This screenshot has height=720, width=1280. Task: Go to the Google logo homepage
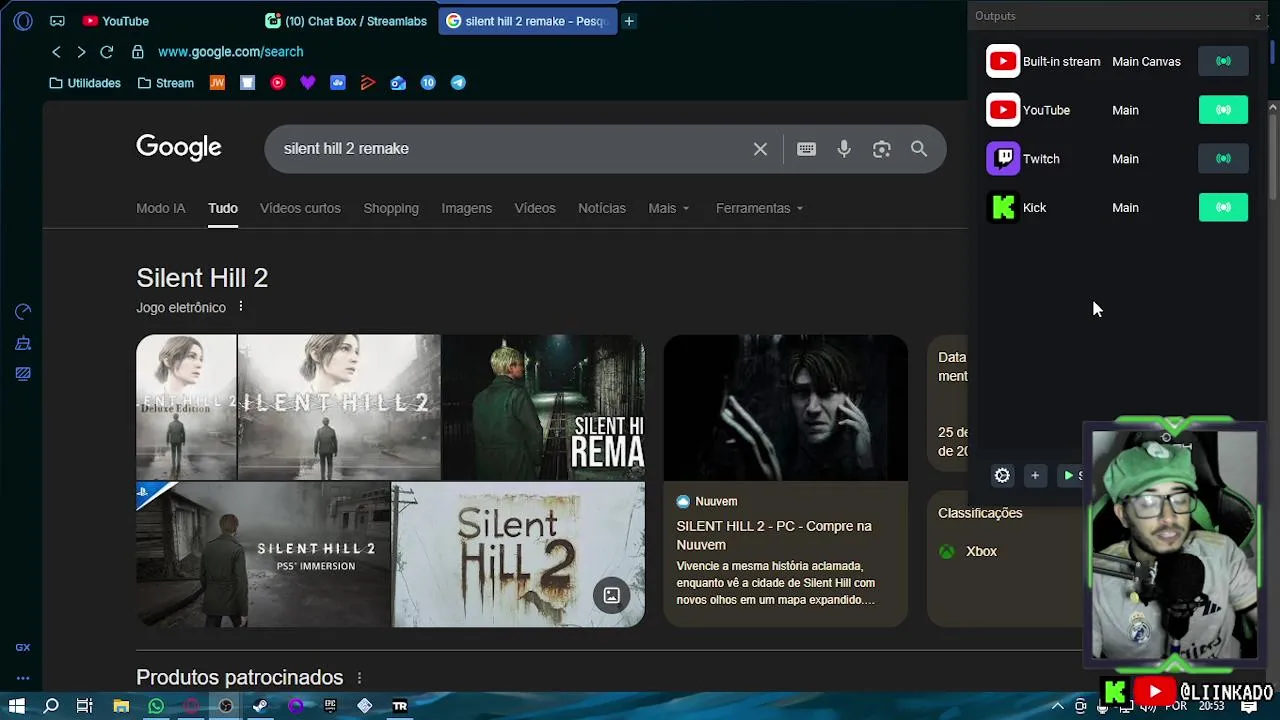179,148
